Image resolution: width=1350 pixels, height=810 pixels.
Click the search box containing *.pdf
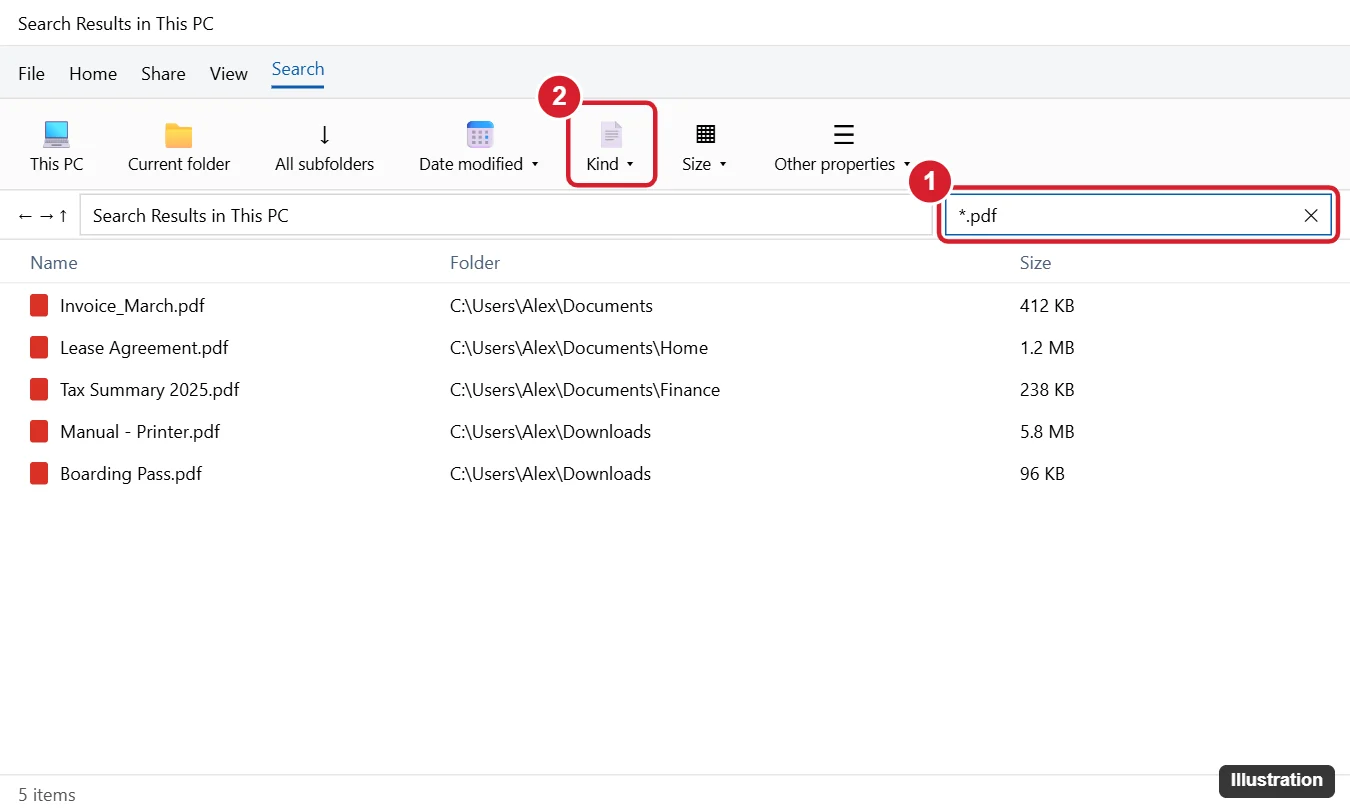(x=1138, y=215)
